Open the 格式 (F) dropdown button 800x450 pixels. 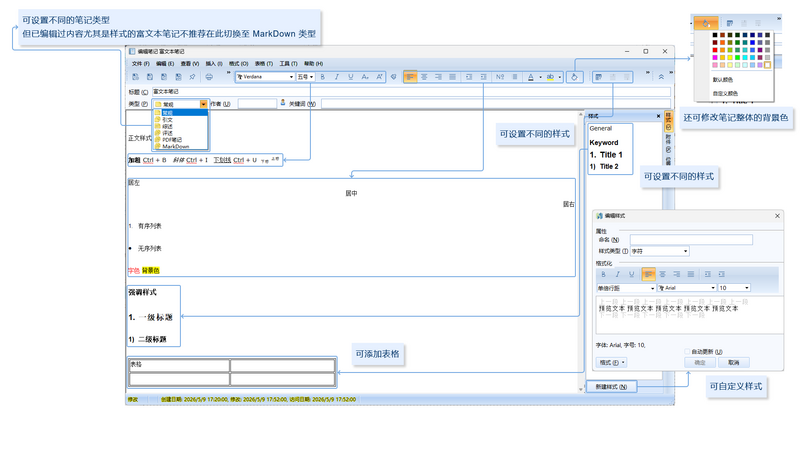[x=611, y=363]
